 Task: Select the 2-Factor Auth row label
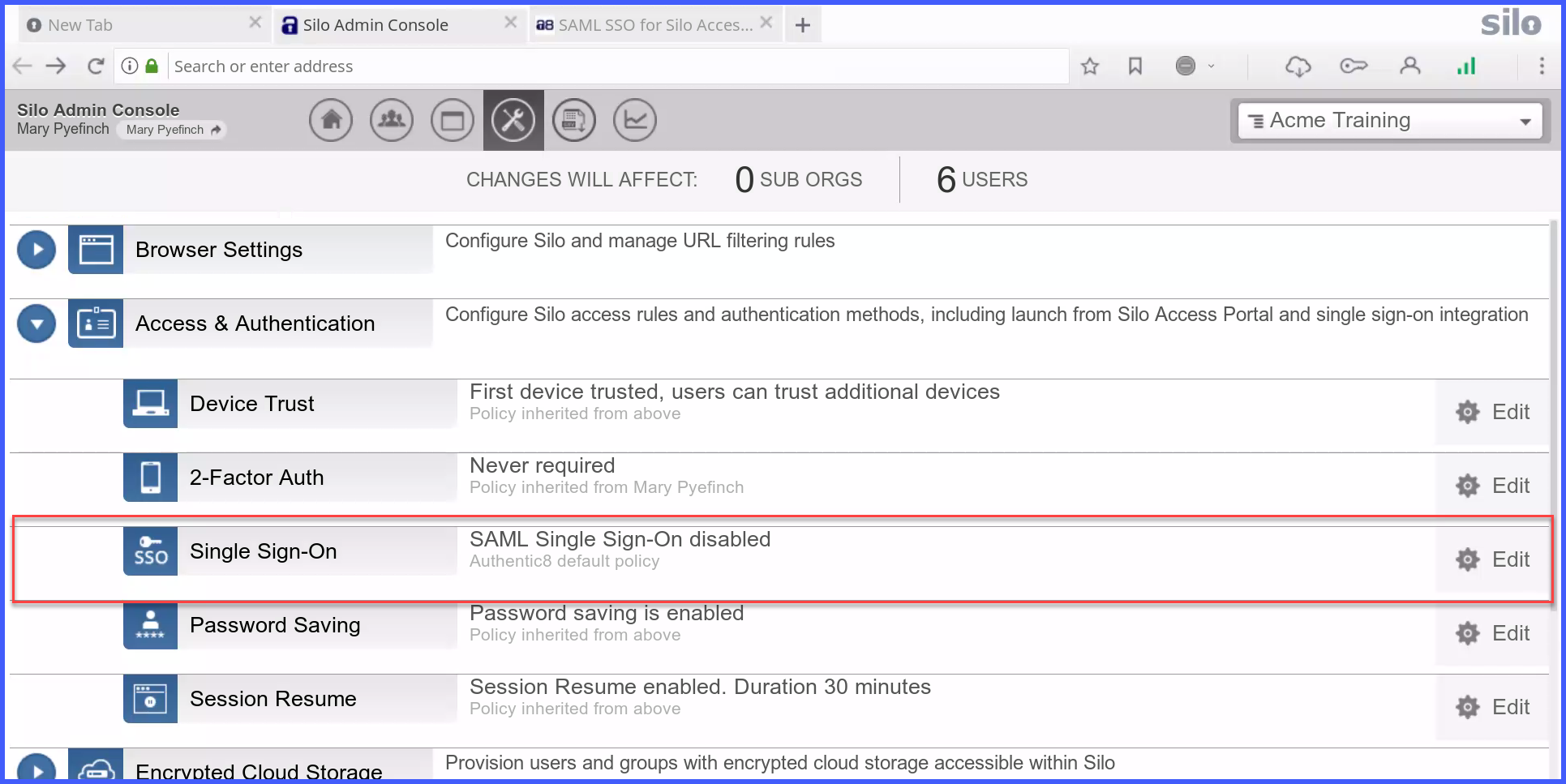(257, 478)
